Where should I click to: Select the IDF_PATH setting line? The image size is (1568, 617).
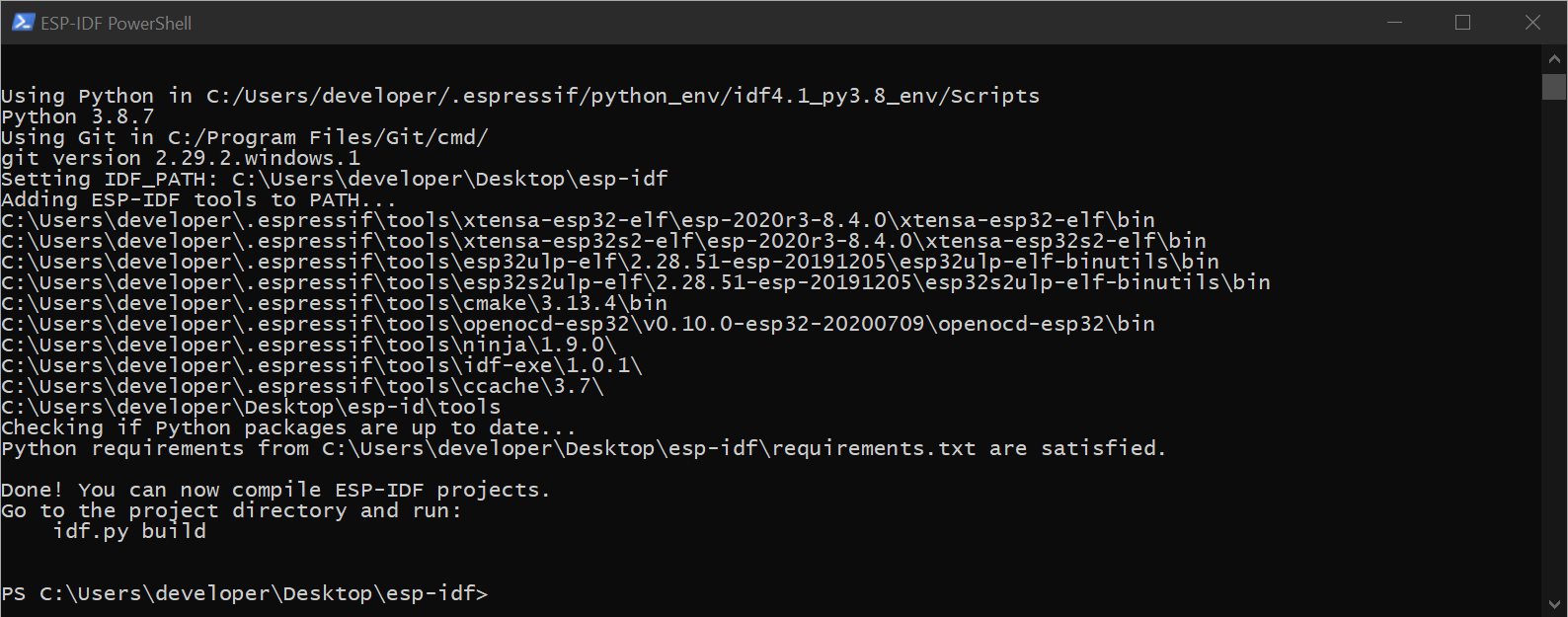pos(334,178)
